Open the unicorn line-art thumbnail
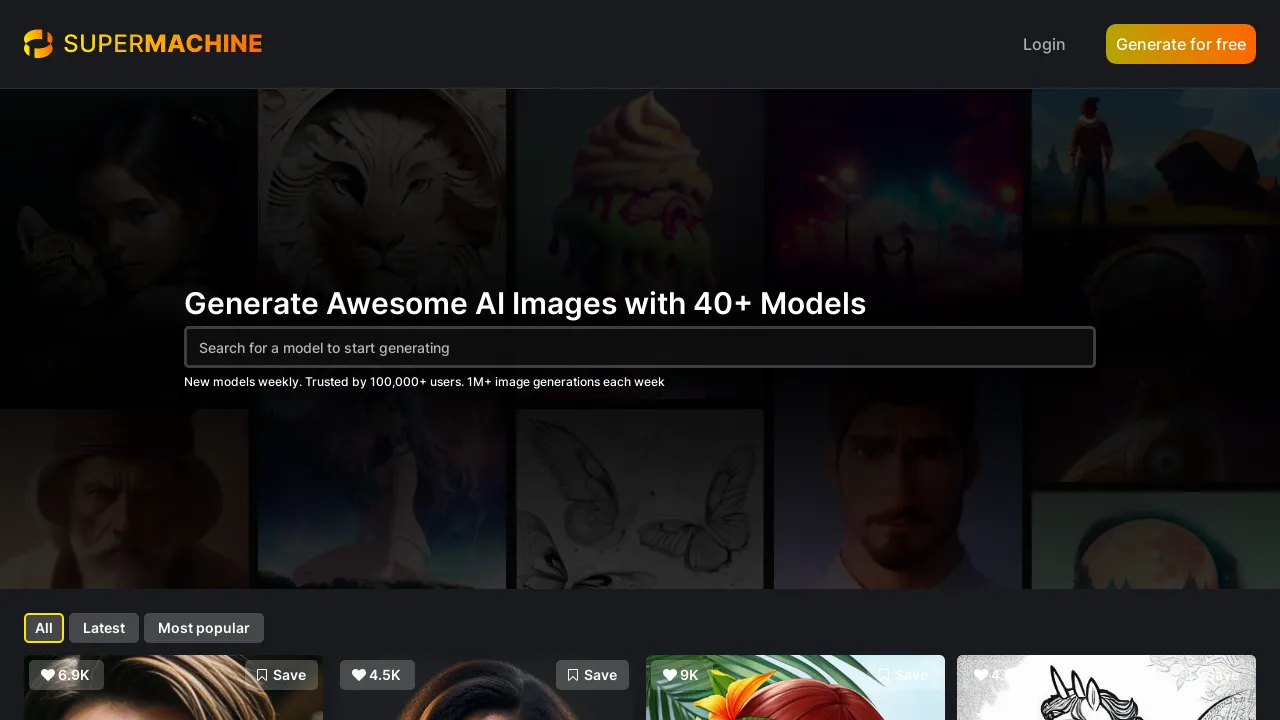Viewport: 1280px width, 720px height. point(1106,700)
